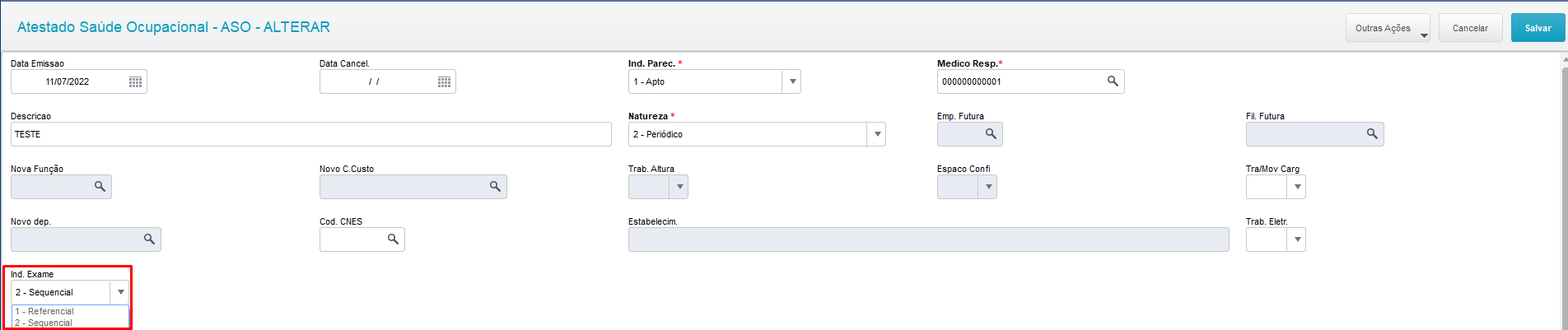Open Emp. Futura lookup magnifier
Image resolution: width=1568 pixels, height=330 pixels.
(x=991, y=134)
